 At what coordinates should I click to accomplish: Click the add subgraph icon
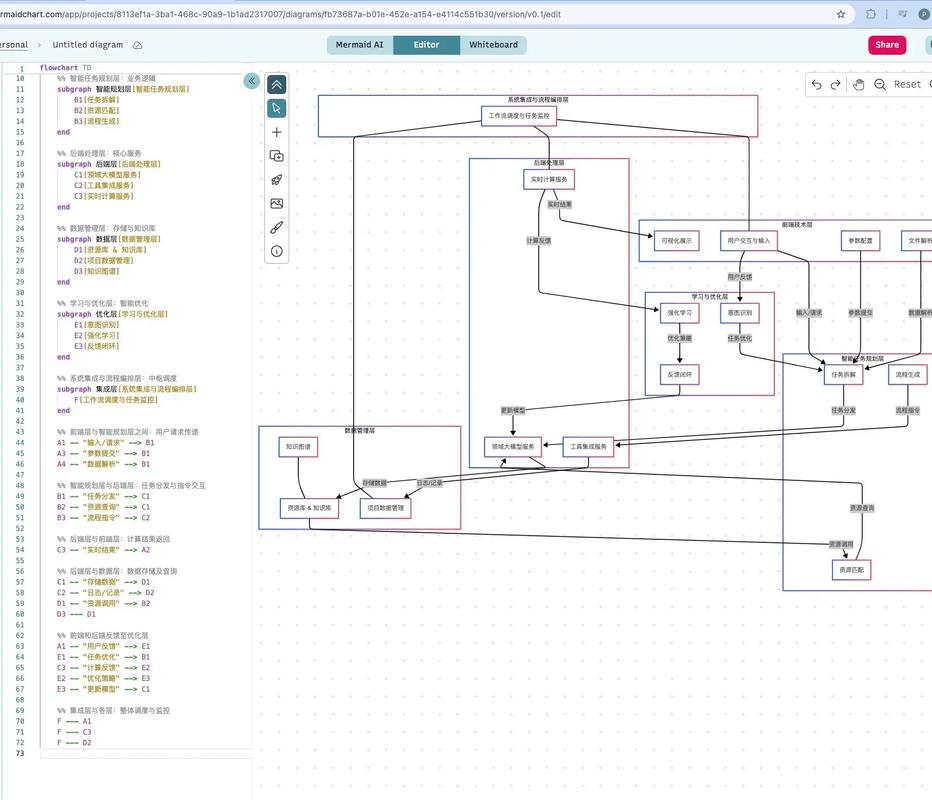277,156
